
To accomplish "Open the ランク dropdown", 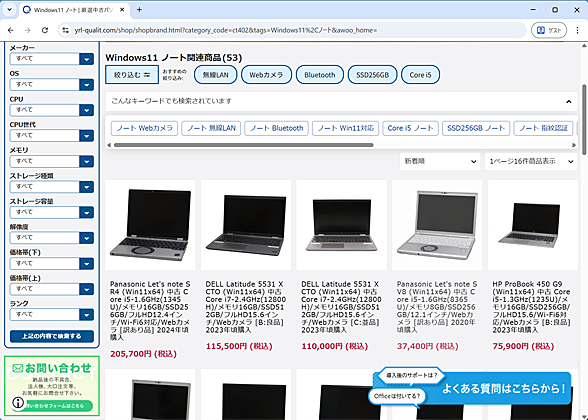I will pos(52,315).
